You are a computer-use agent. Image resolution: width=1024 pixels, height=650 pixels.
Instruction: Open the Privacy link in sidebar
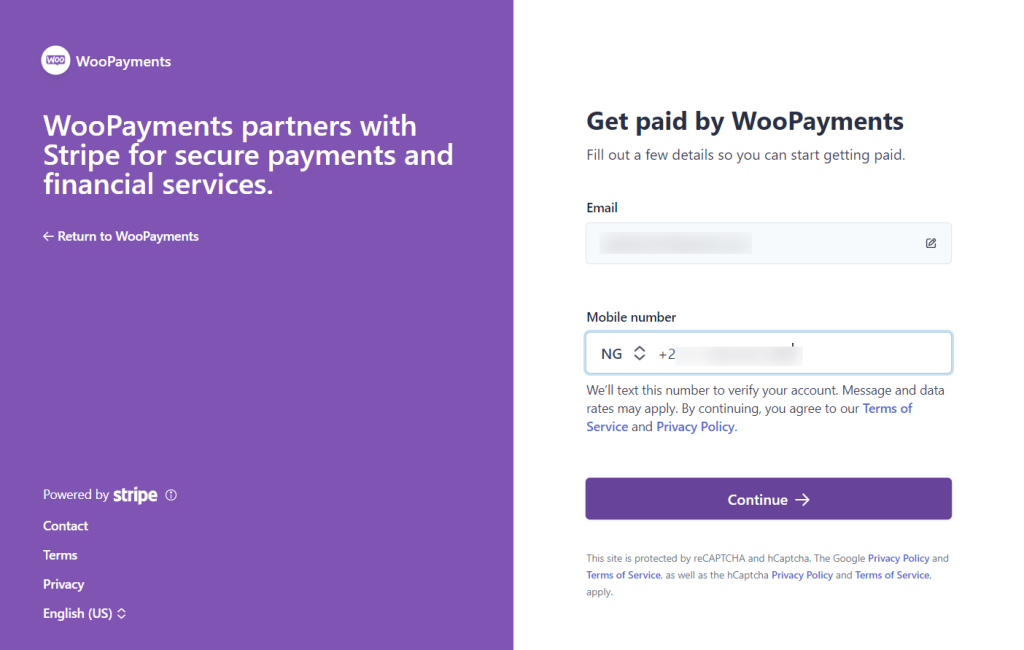coord(63,584)
